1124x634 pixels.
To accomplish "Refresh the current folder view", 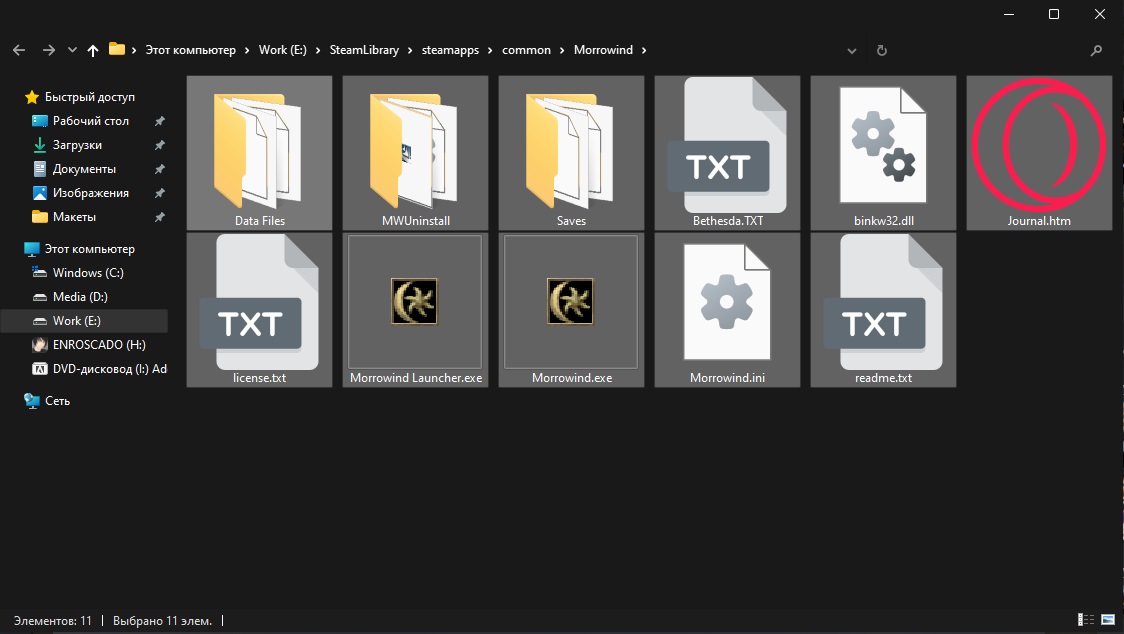I will (882, 50).
